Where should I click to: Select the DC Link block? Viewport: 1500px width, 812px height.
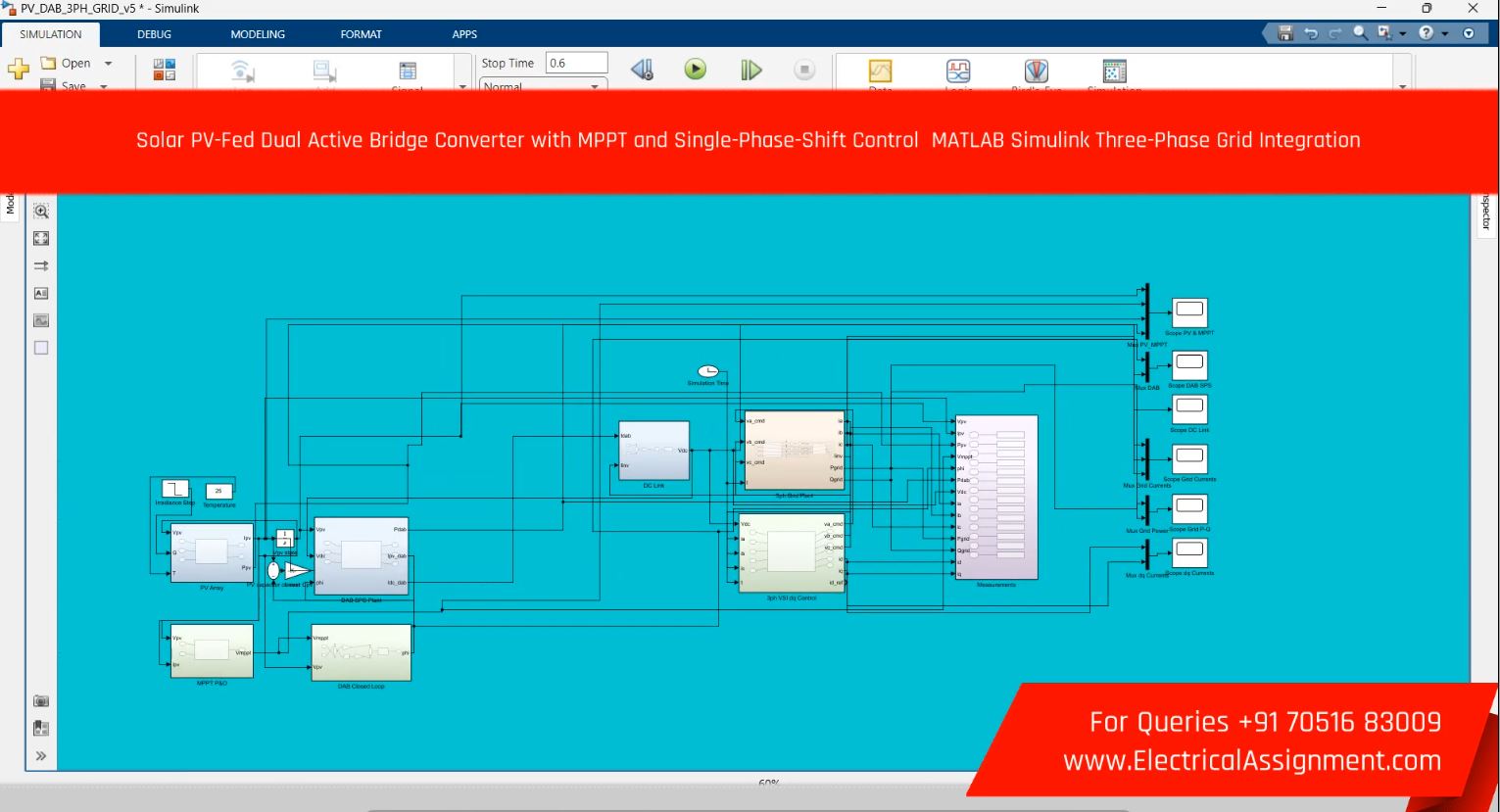point(653,451)
